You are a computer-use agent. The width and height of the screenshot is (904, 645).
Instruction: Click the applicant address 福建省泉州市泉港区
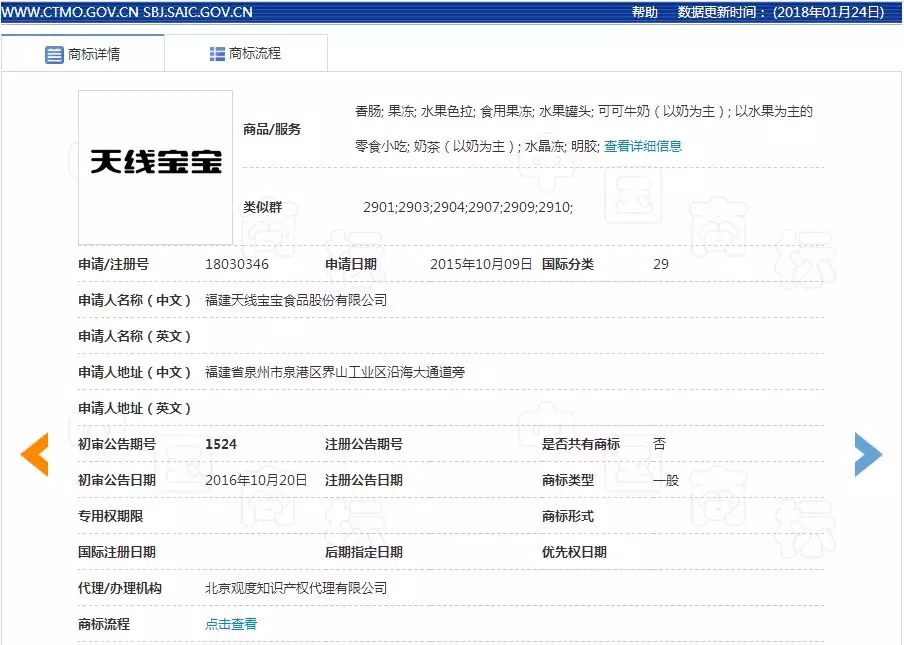click(x=334, y=372)
